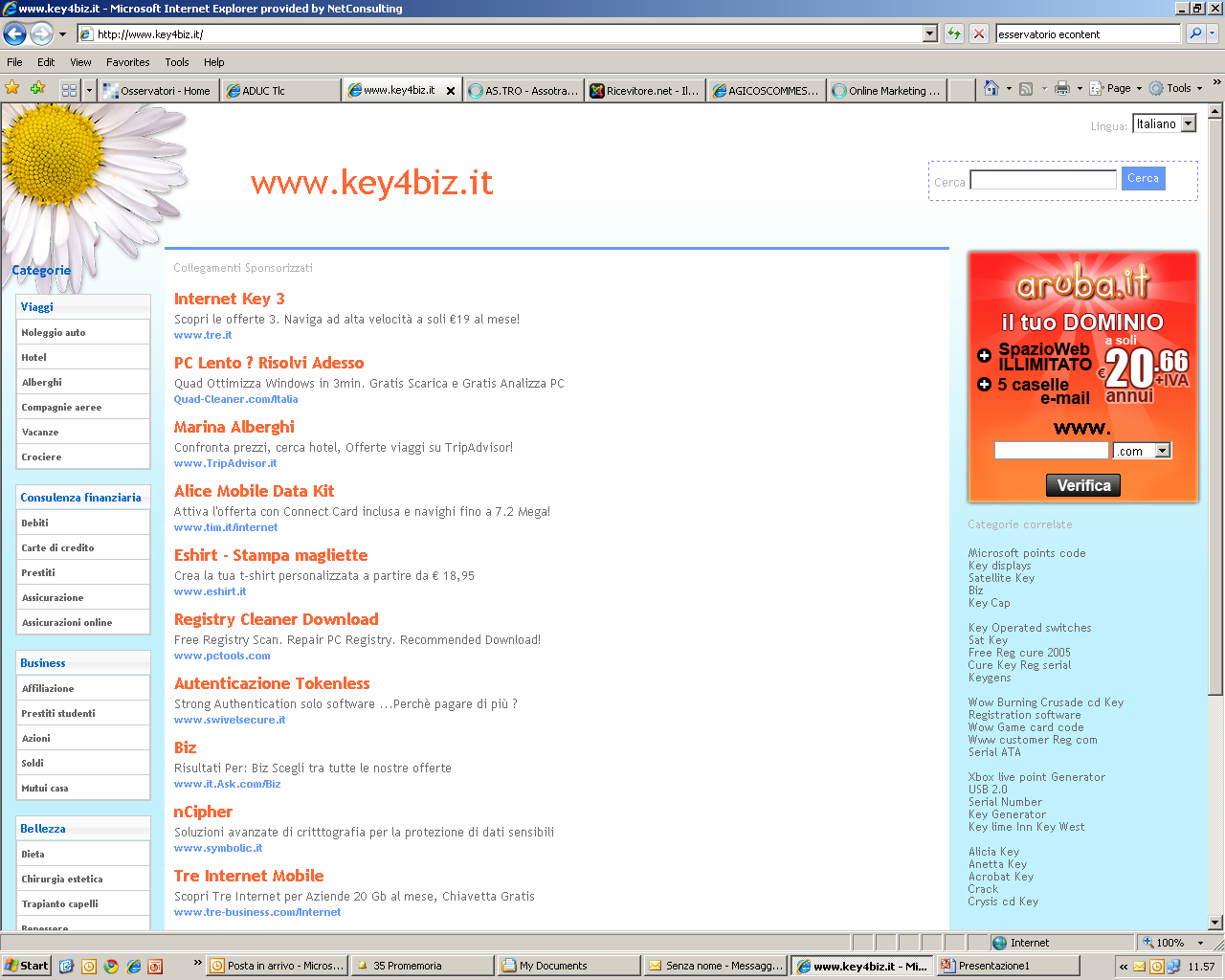Click the browser Forward arrow button
Screen dimensions: 1225x980
point(41,34)
